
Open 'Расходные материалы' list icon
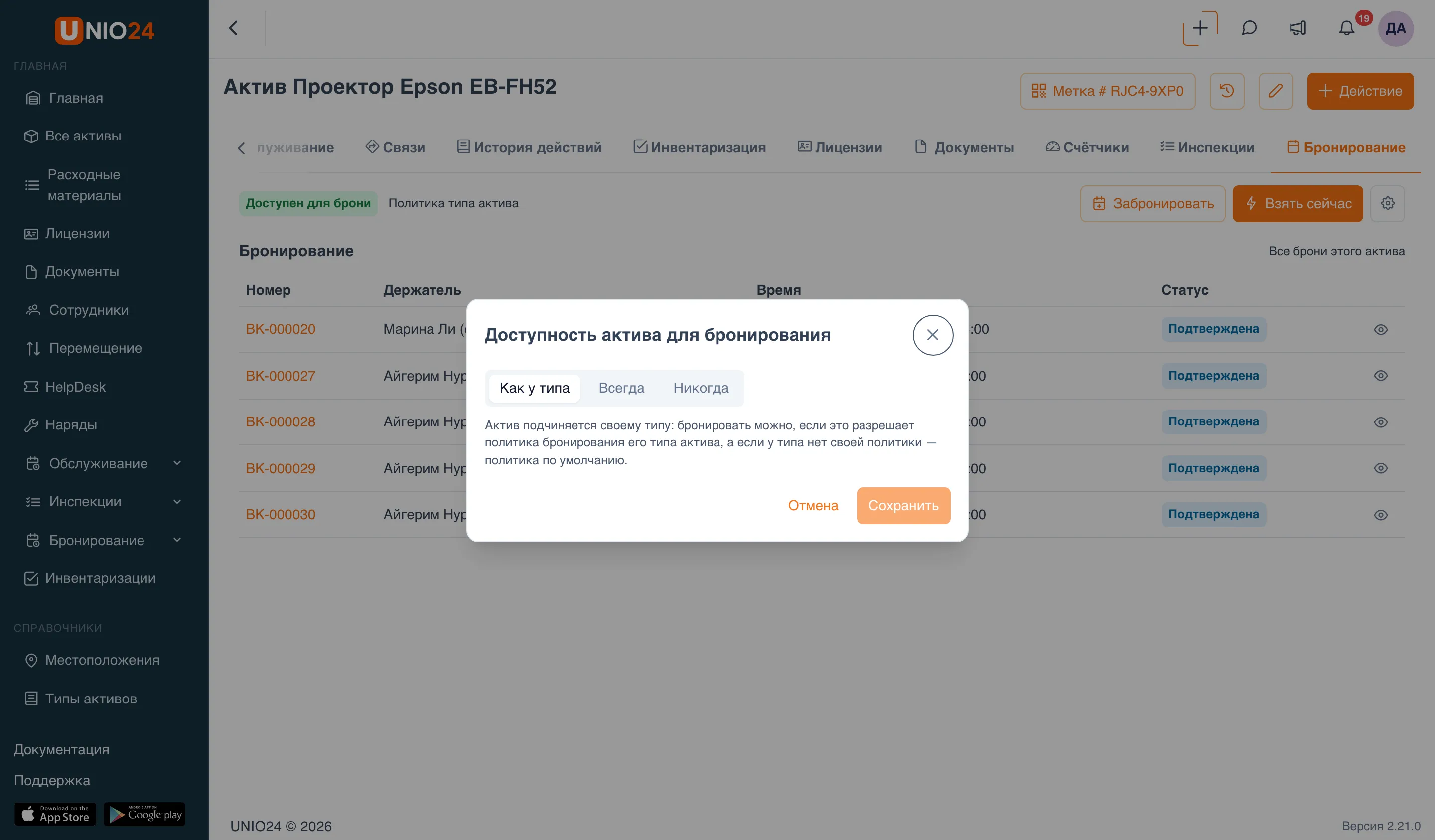[x=32, y=185]
